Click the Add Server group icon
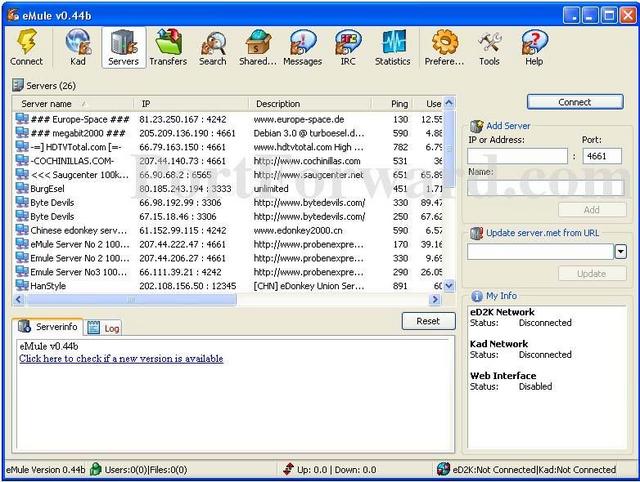Viewport: 640px width, 482px height. (x=476, y=126)
